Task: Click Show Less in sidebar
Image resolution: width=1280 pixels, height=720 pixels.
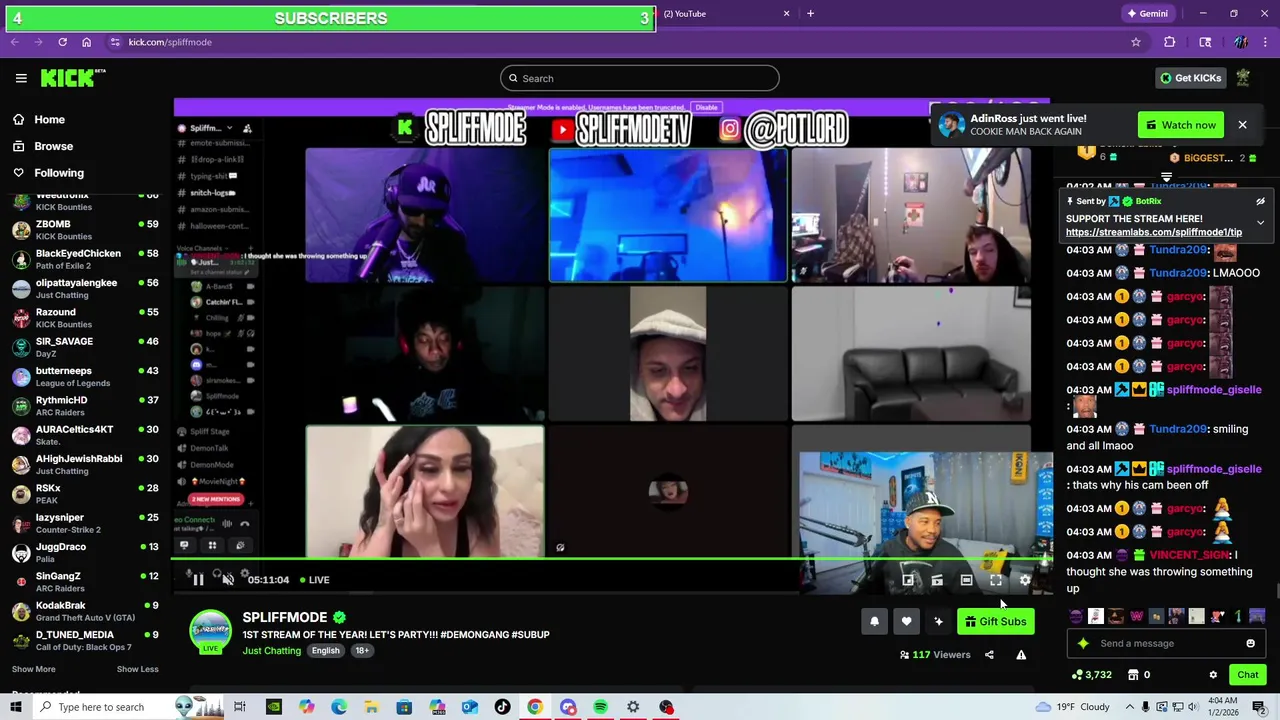Action: pyautogui.click(x=137, y=669)
